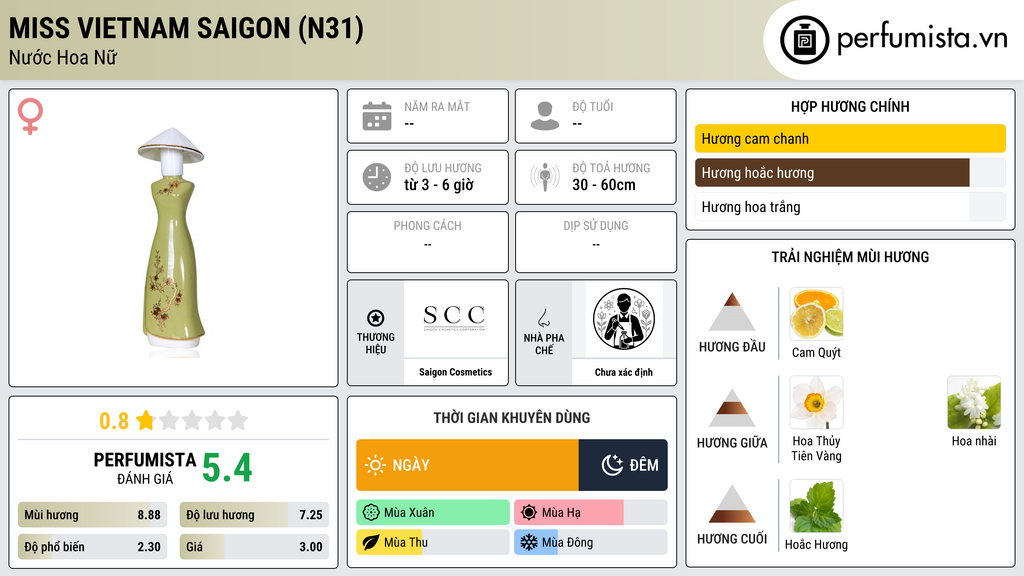Click the Hợp hương chính heading

850,106
